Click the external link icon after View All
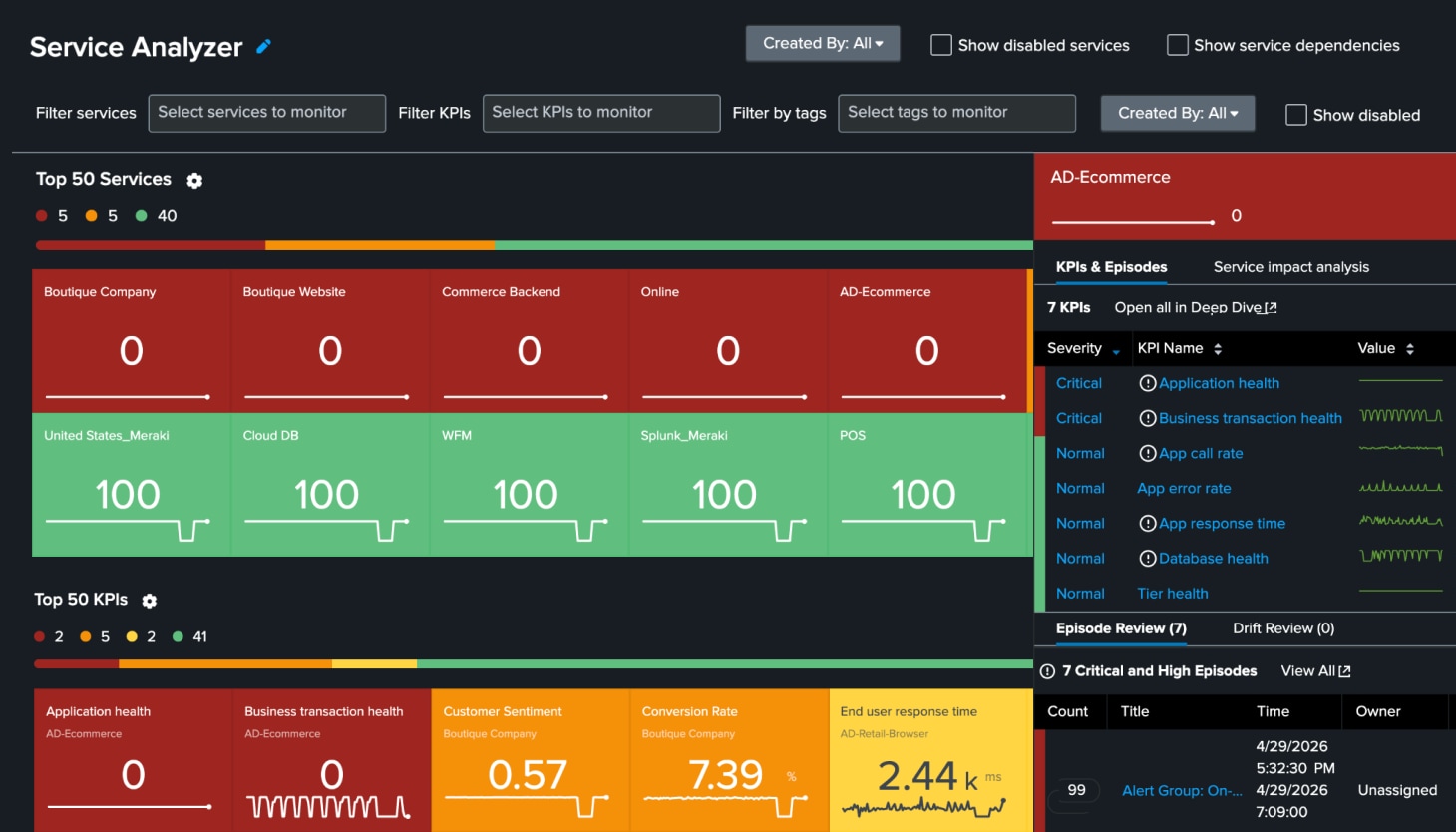1456x832 pixels. (1344, 671)
